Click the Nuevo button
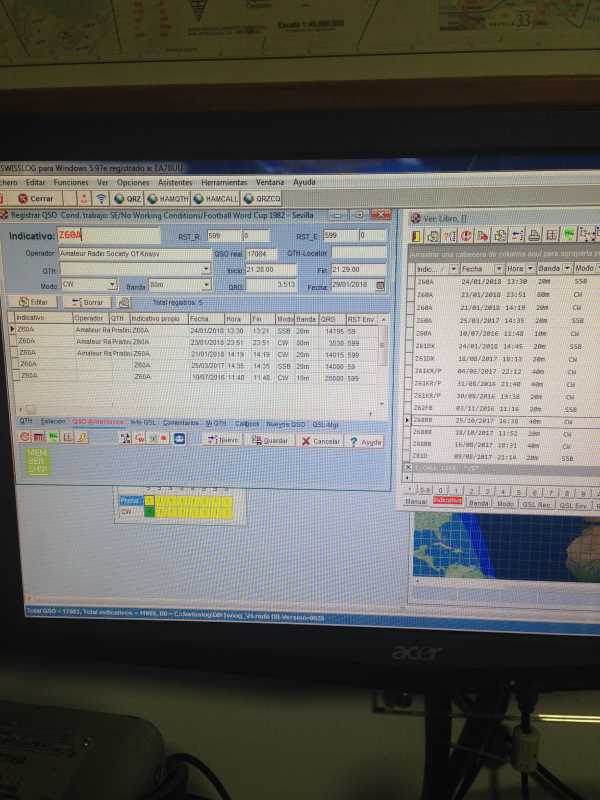The image size is (600, 800). coord(222,440)
